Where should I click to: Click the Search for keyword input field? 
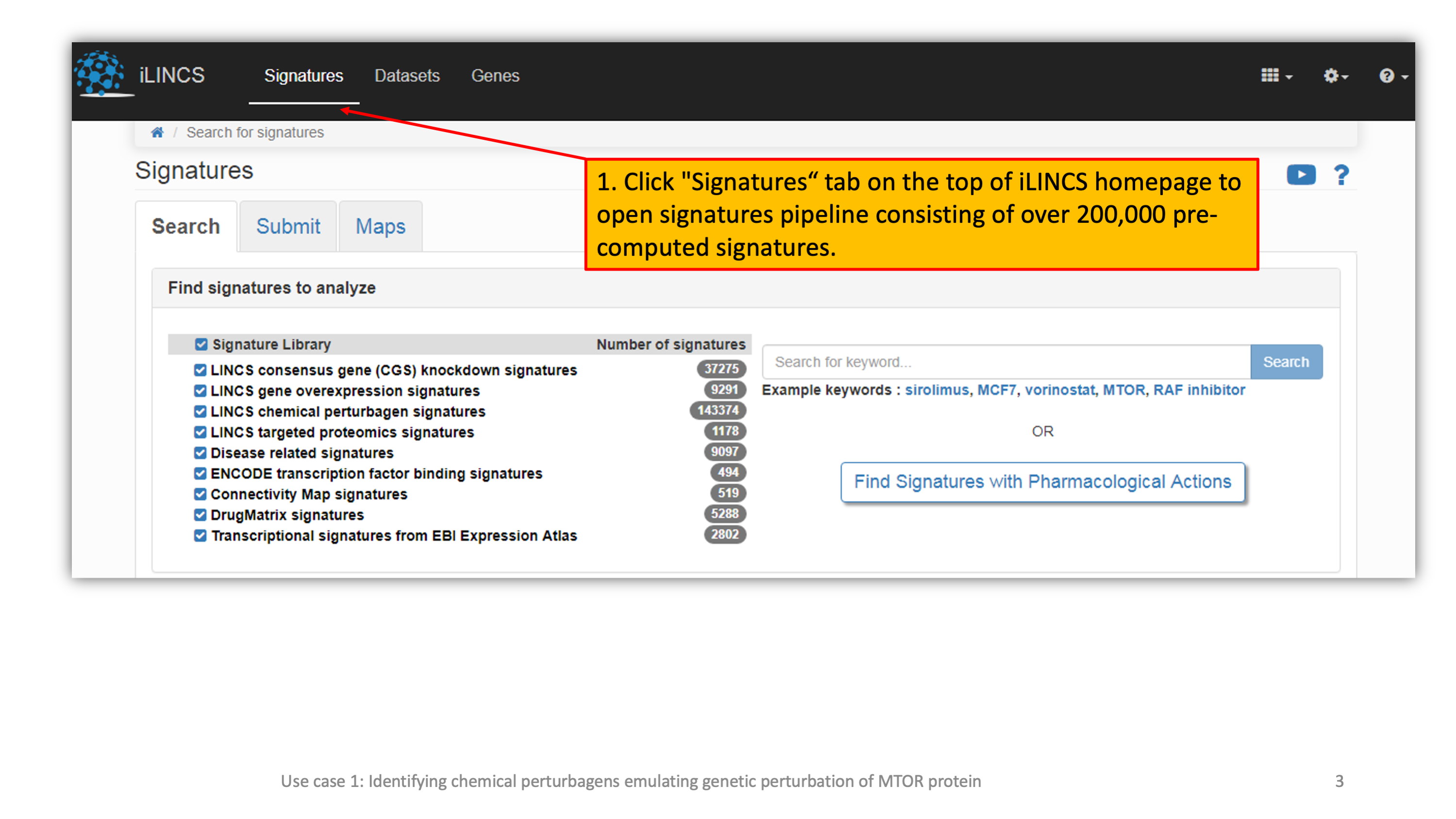(1006, 362)
